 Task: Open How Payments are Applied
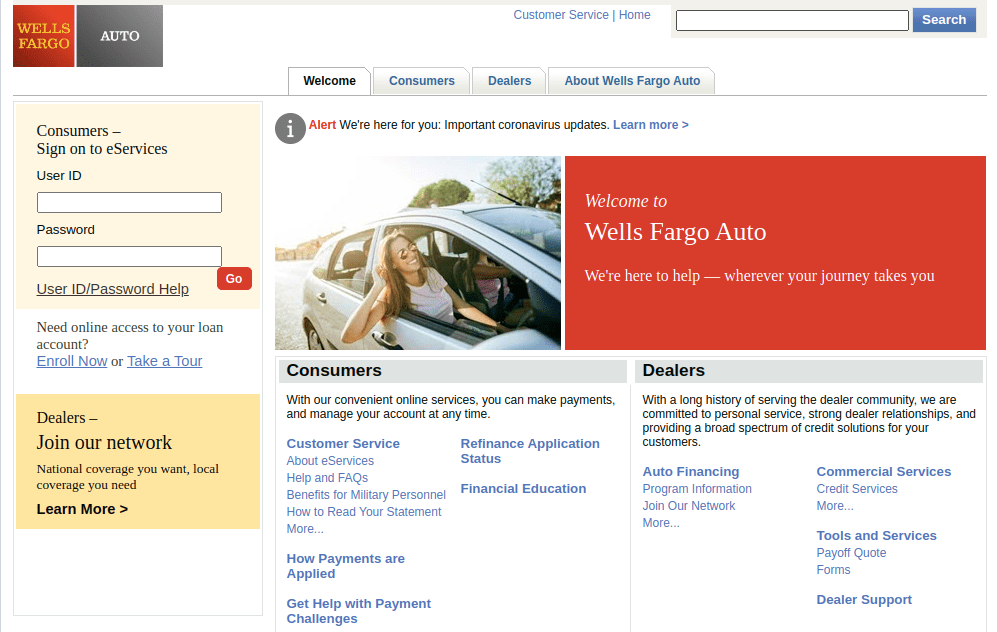click(345, 566)
